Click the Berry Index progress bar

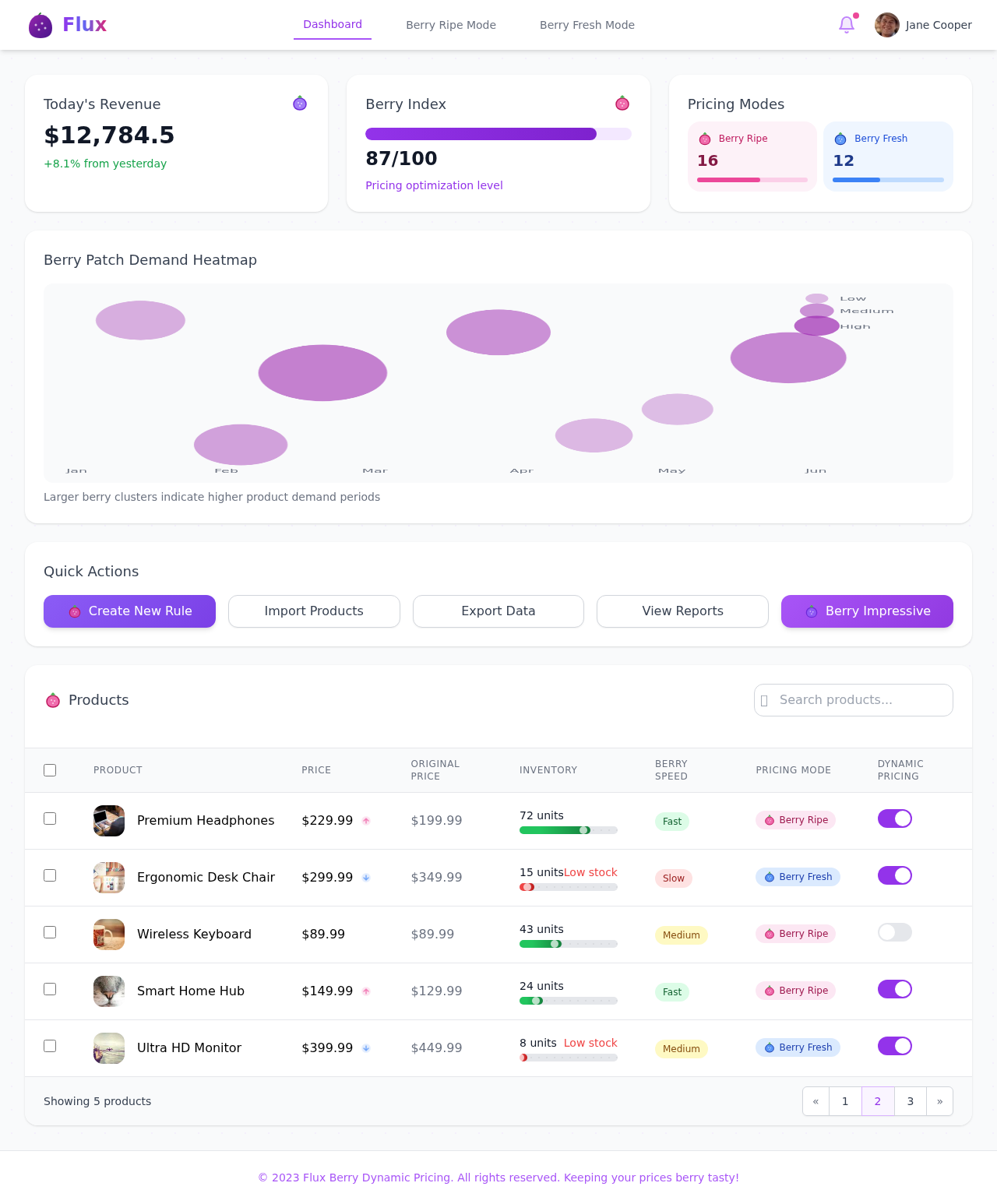(x=498, y=134)
